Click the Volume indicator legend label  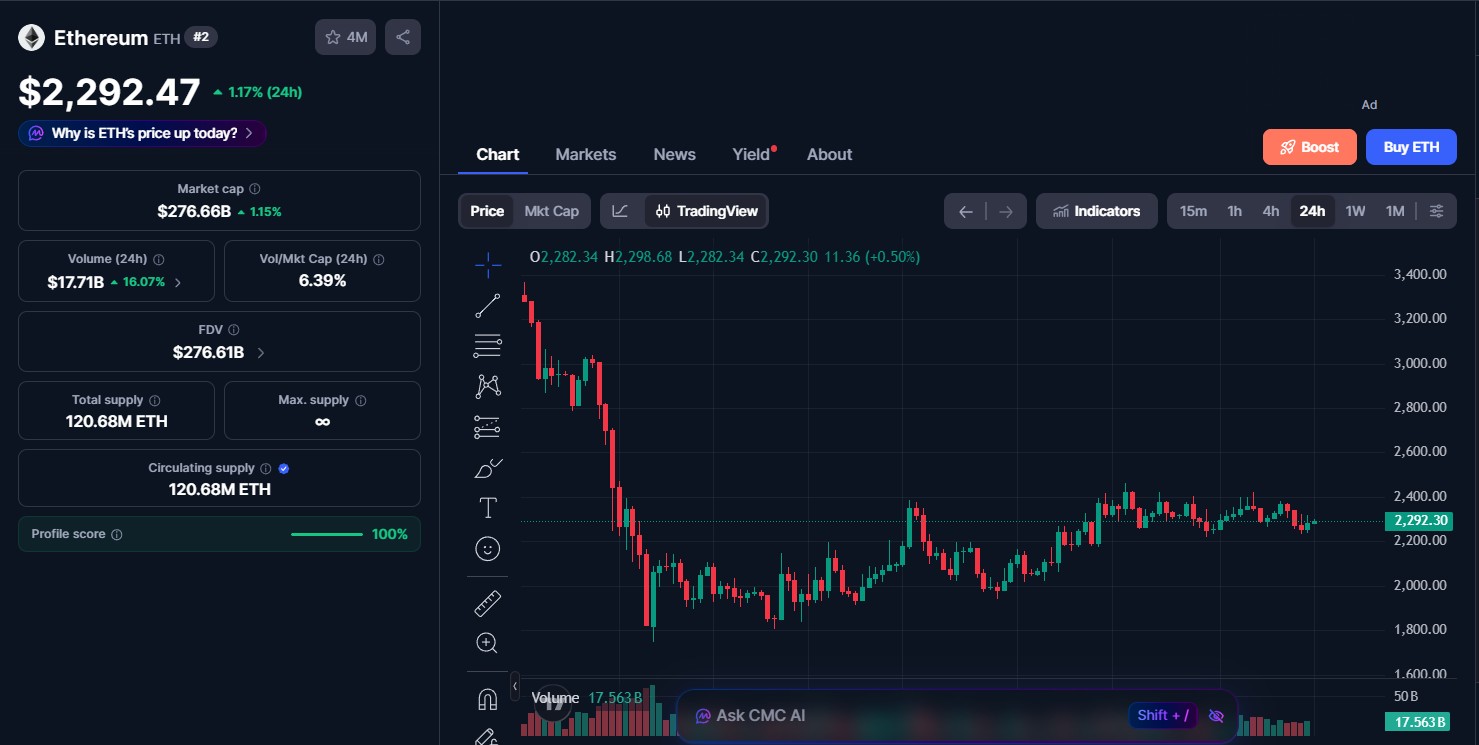click(x=555, y=698)
